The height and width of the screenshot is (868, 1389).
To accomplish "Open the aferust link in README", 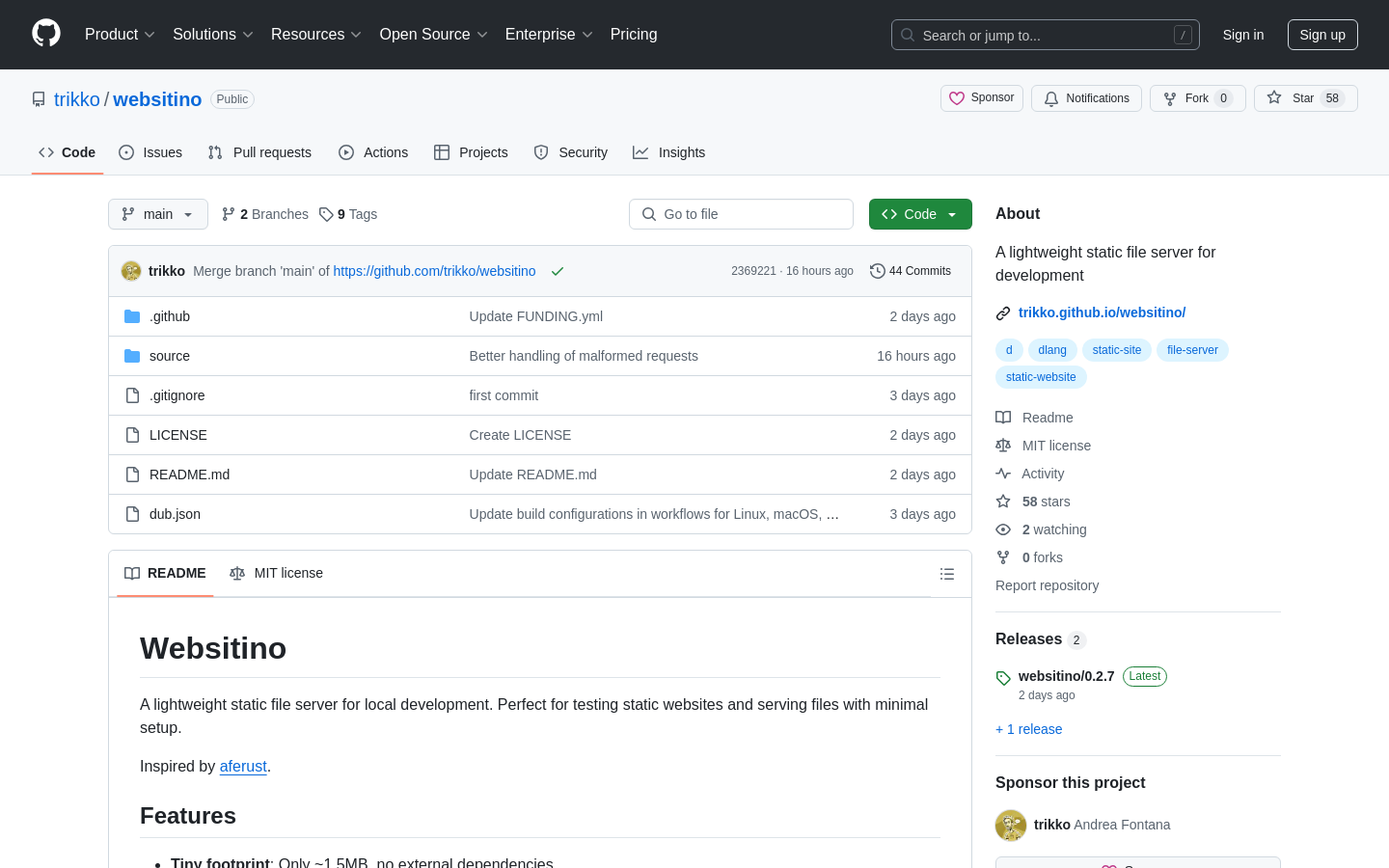I will point(243,766).
